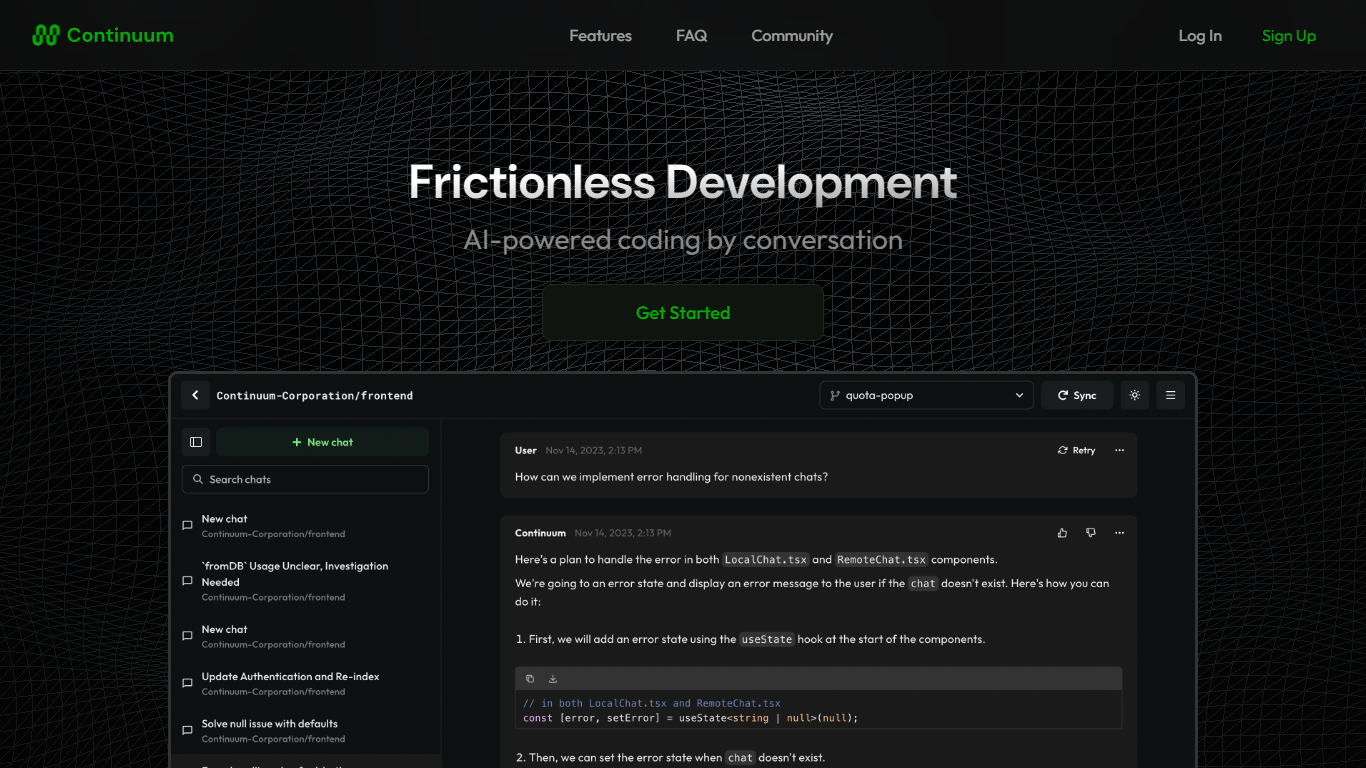The image size is (1366, 768).
Task: Retry the User message
Action: (x=1076, y=450)
